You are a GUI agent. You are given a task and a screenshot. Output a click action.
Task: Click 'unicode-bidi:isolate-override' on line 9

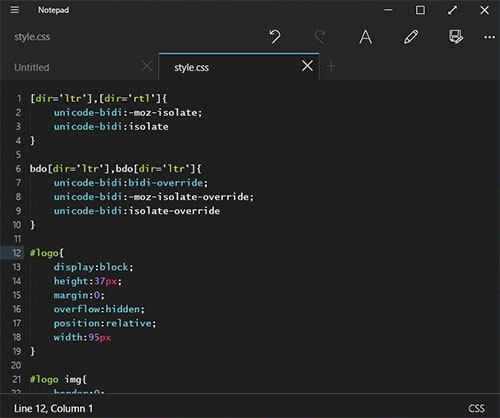pos(137,211)
